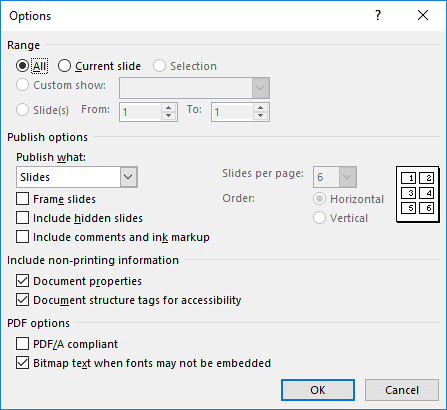Decrease the To slide number

[261, 116]
